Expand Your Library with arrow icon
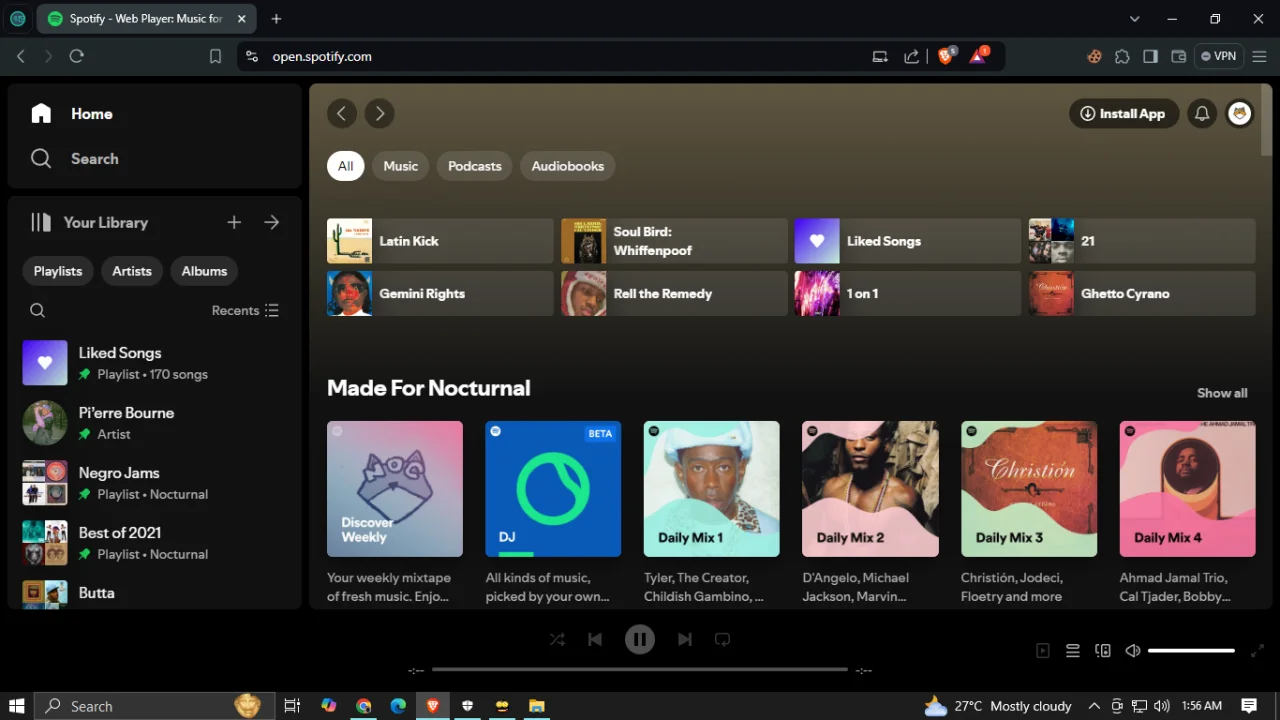 pyautogui.click(x=272, y=223)
